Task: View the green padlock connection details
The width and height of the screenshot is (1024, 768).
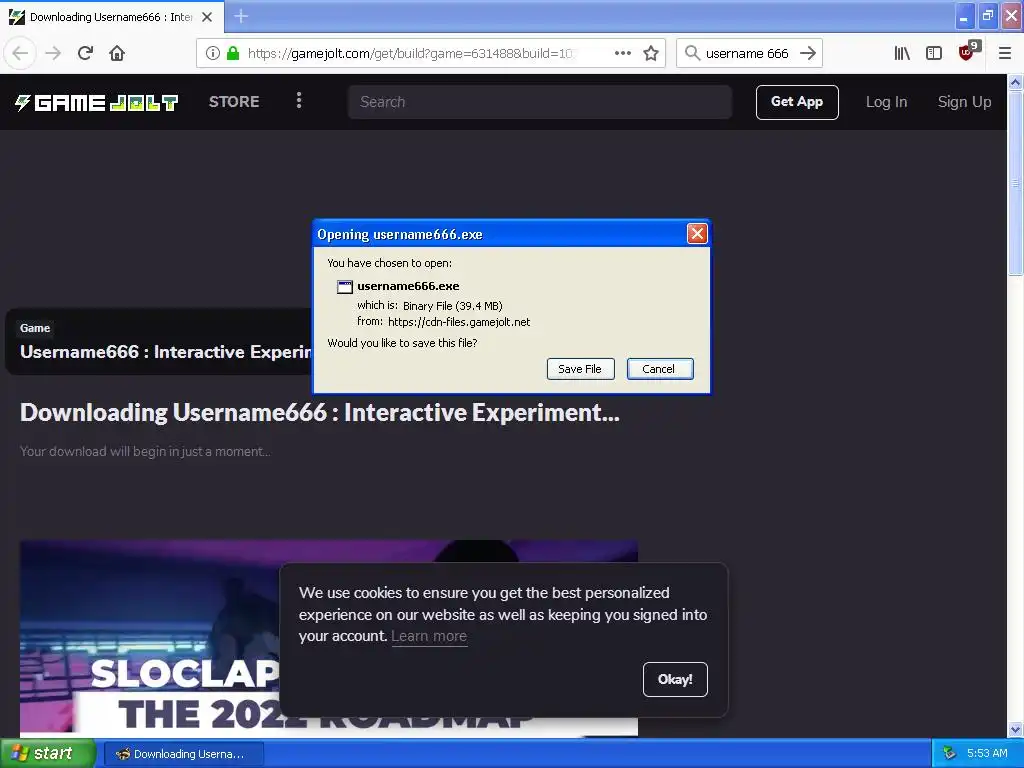Action: (232, 53)
